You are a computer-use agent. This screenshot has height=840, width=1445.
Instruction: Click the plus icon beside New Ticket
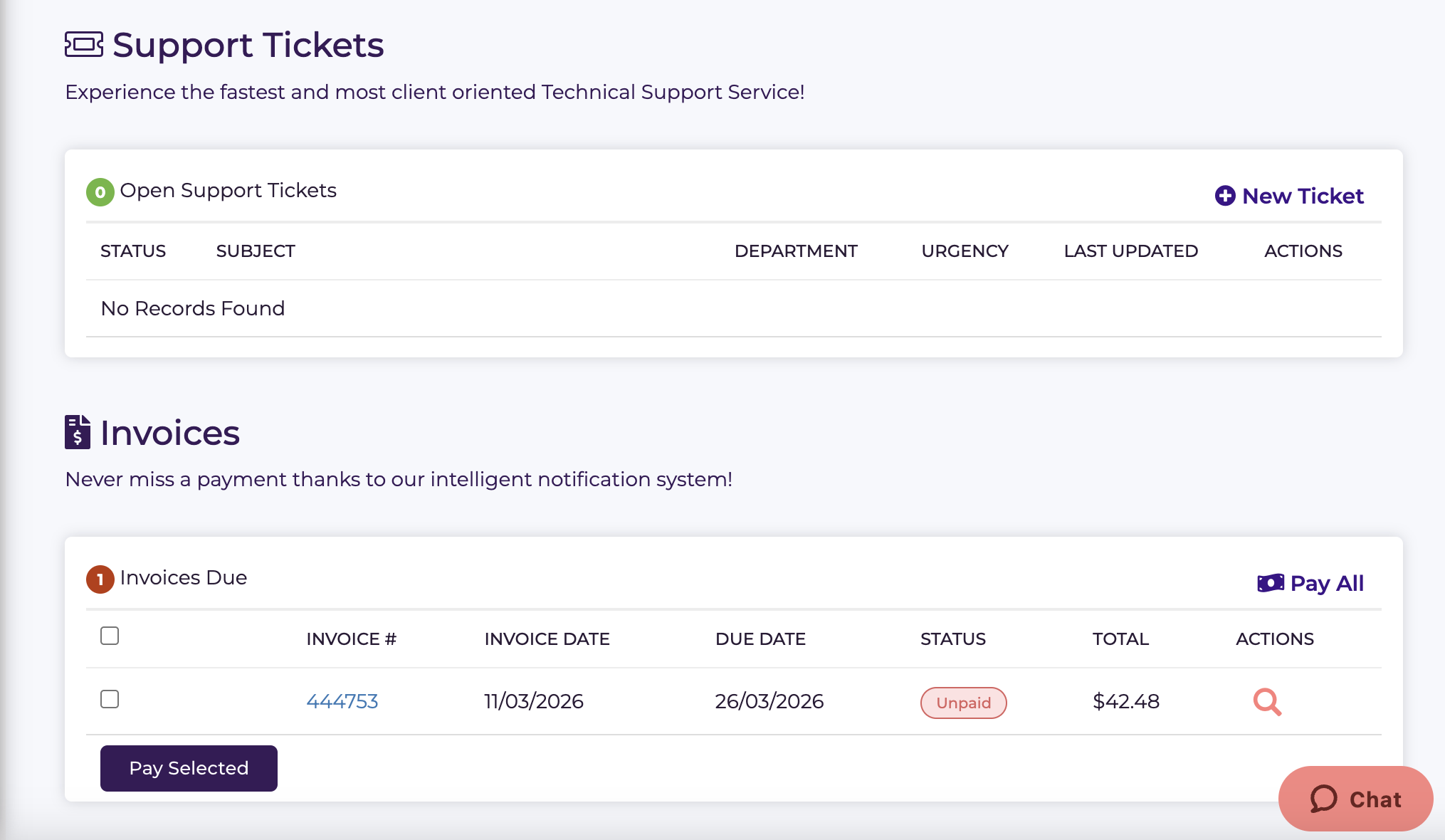click(x=1225, y=196)
